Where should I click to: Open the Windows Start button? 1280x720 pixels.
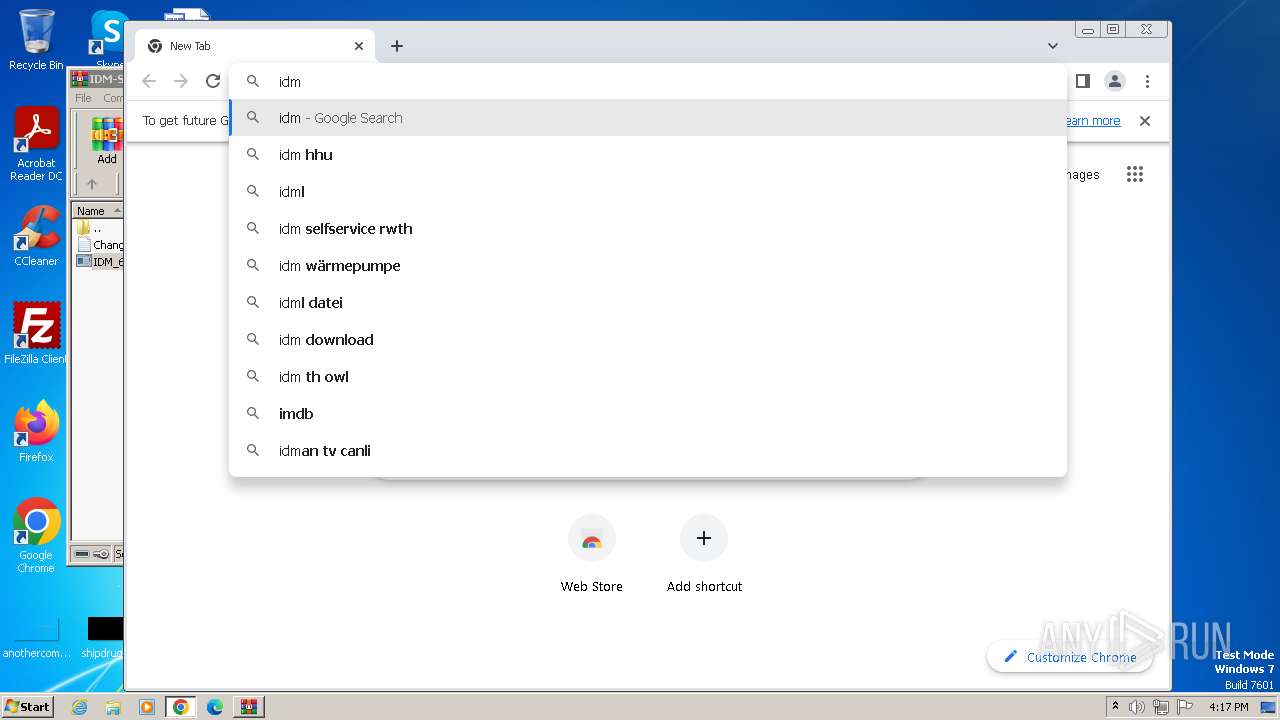coord(28,706)
